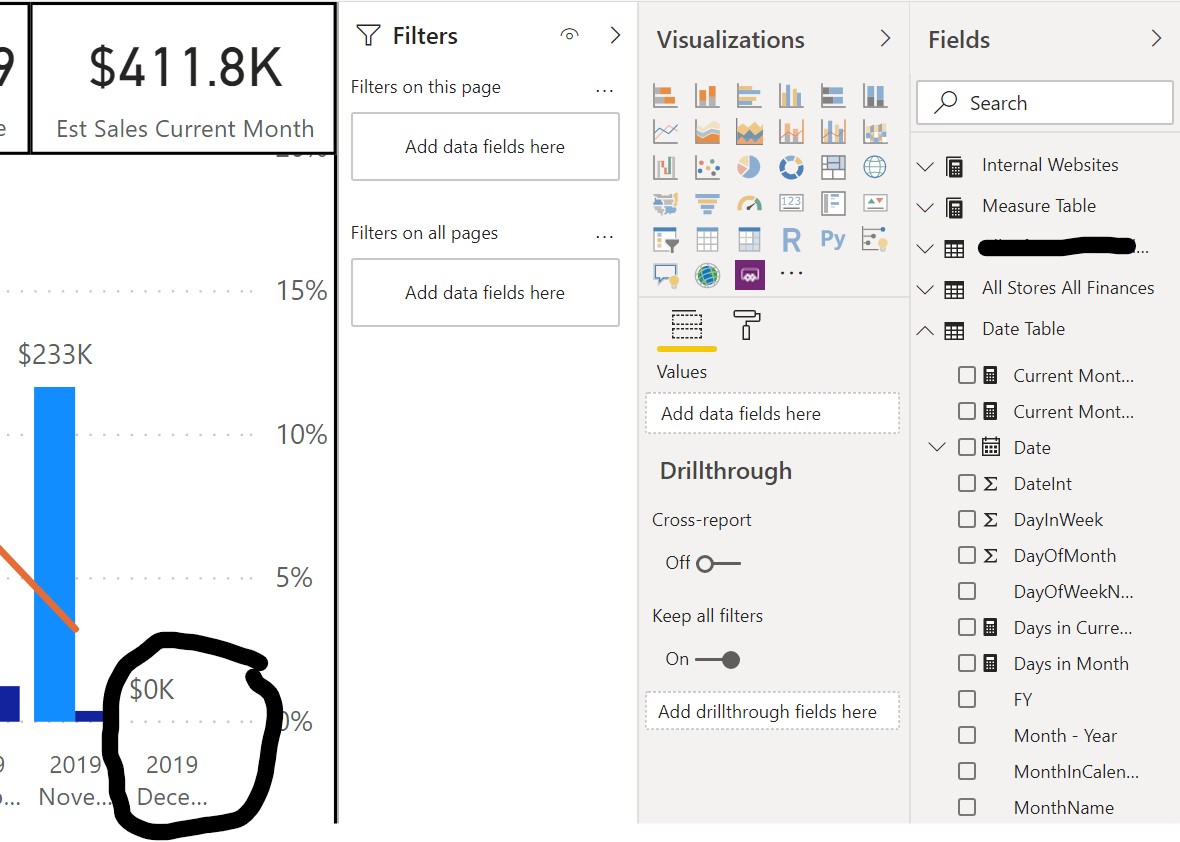1180x842 pixels.
Task: Select the R script visual
Action: pyautogui.click(x=791, y=240)
